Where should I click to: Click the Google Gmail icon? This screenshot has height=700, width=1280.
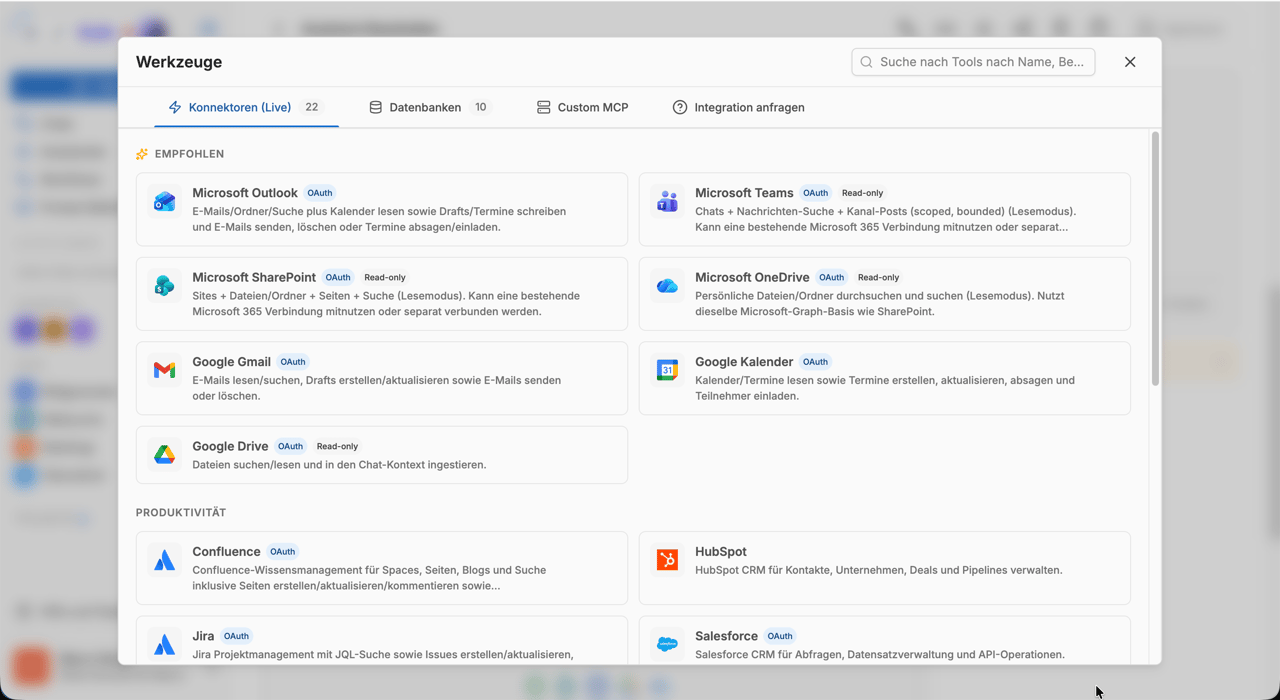point(164,371)
